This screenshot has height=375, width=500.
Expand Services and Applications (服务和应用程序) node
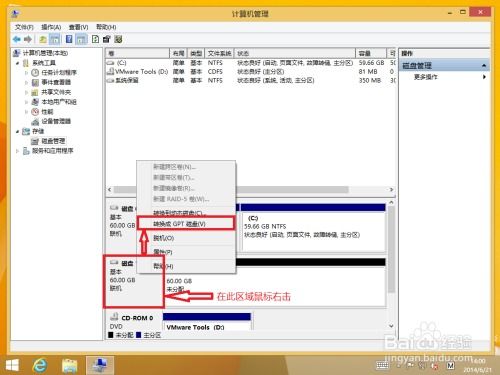pyautogui.click(x=17, y=151)
